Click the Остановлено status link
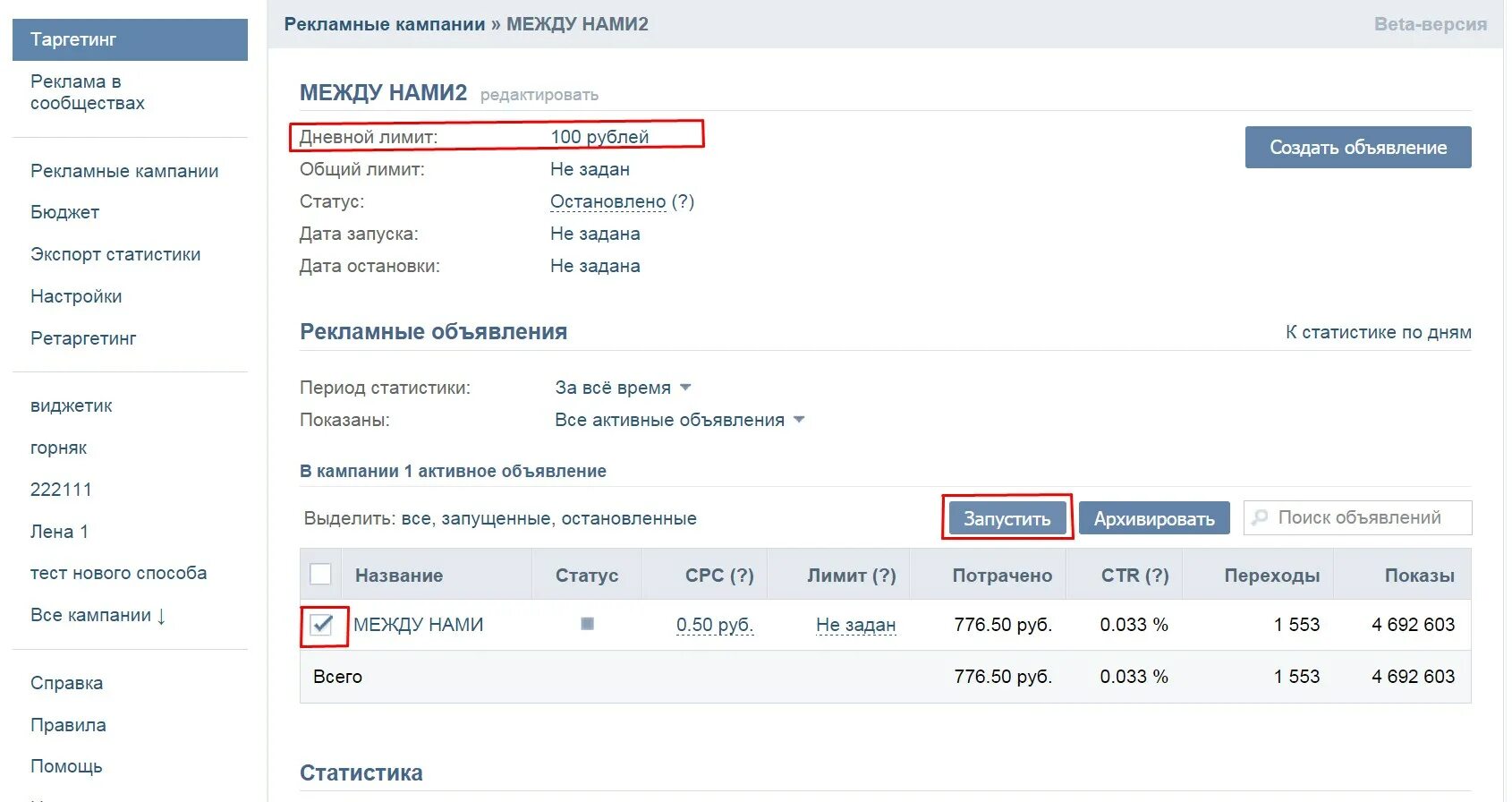 click(608, 201)
